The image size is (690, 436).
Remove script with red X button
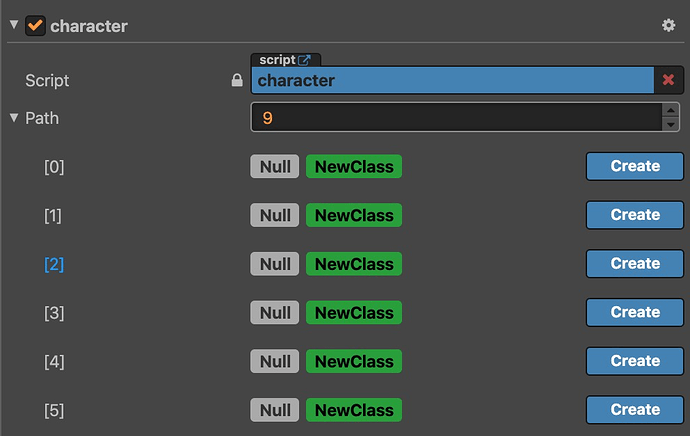pyautogui.click(x=668, y=80)
